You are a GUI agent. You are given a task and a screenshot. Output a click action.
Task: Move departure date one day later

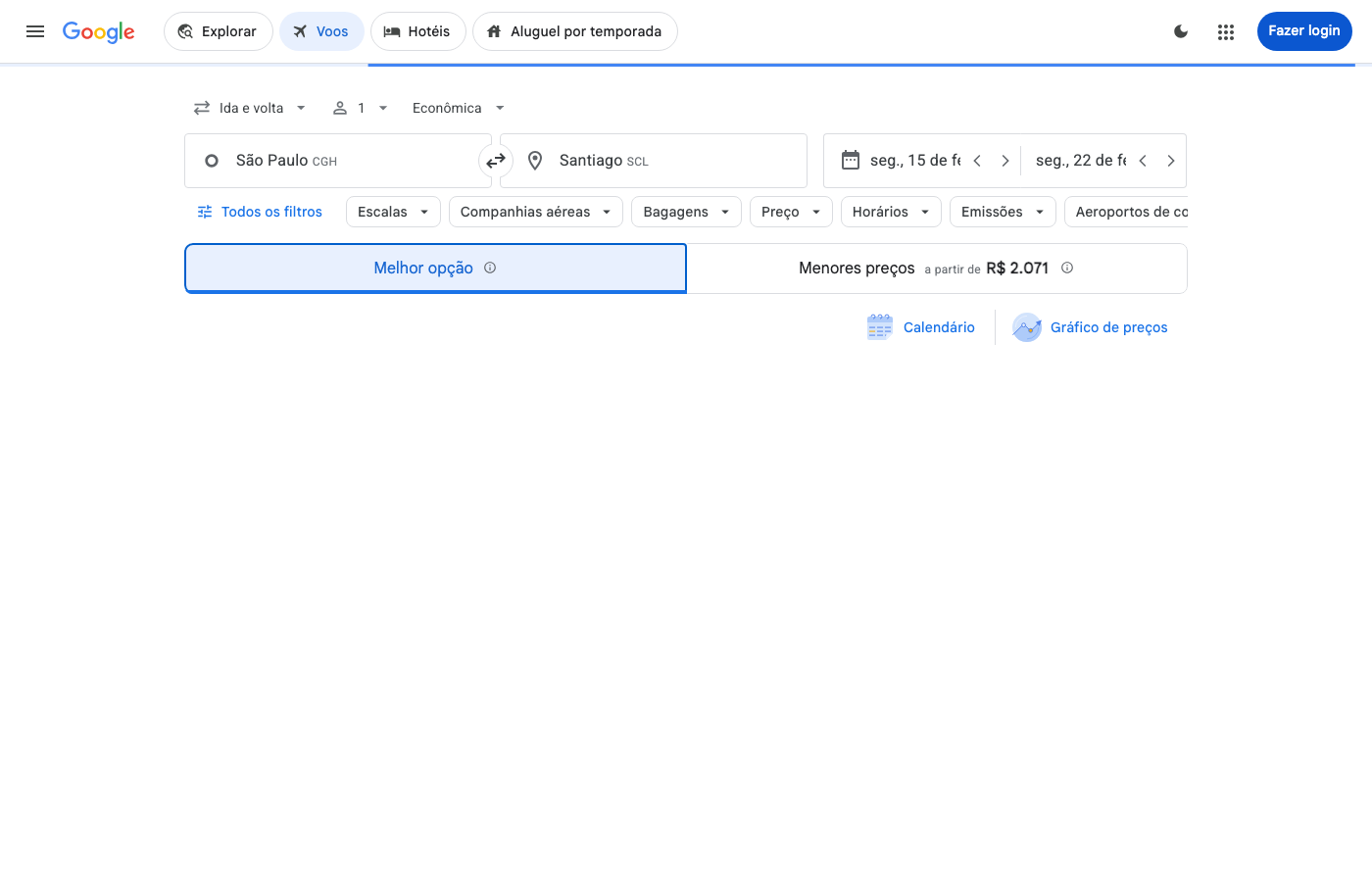(x=1004, y=161)
